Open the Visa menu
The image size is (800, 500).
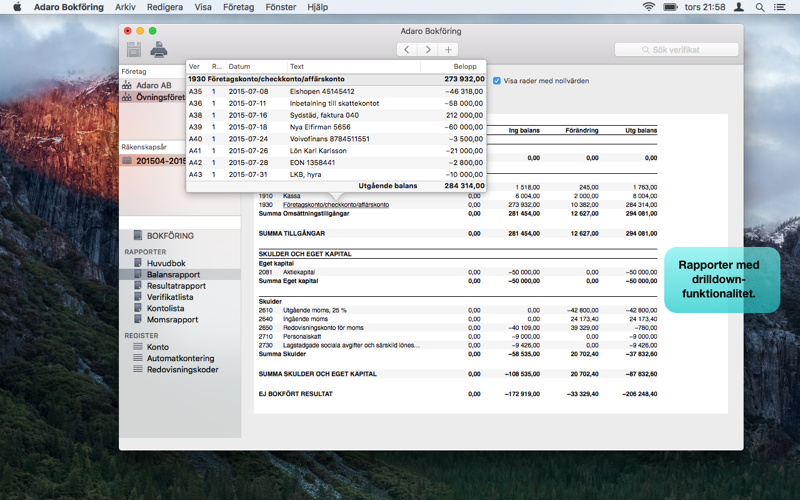203,7
